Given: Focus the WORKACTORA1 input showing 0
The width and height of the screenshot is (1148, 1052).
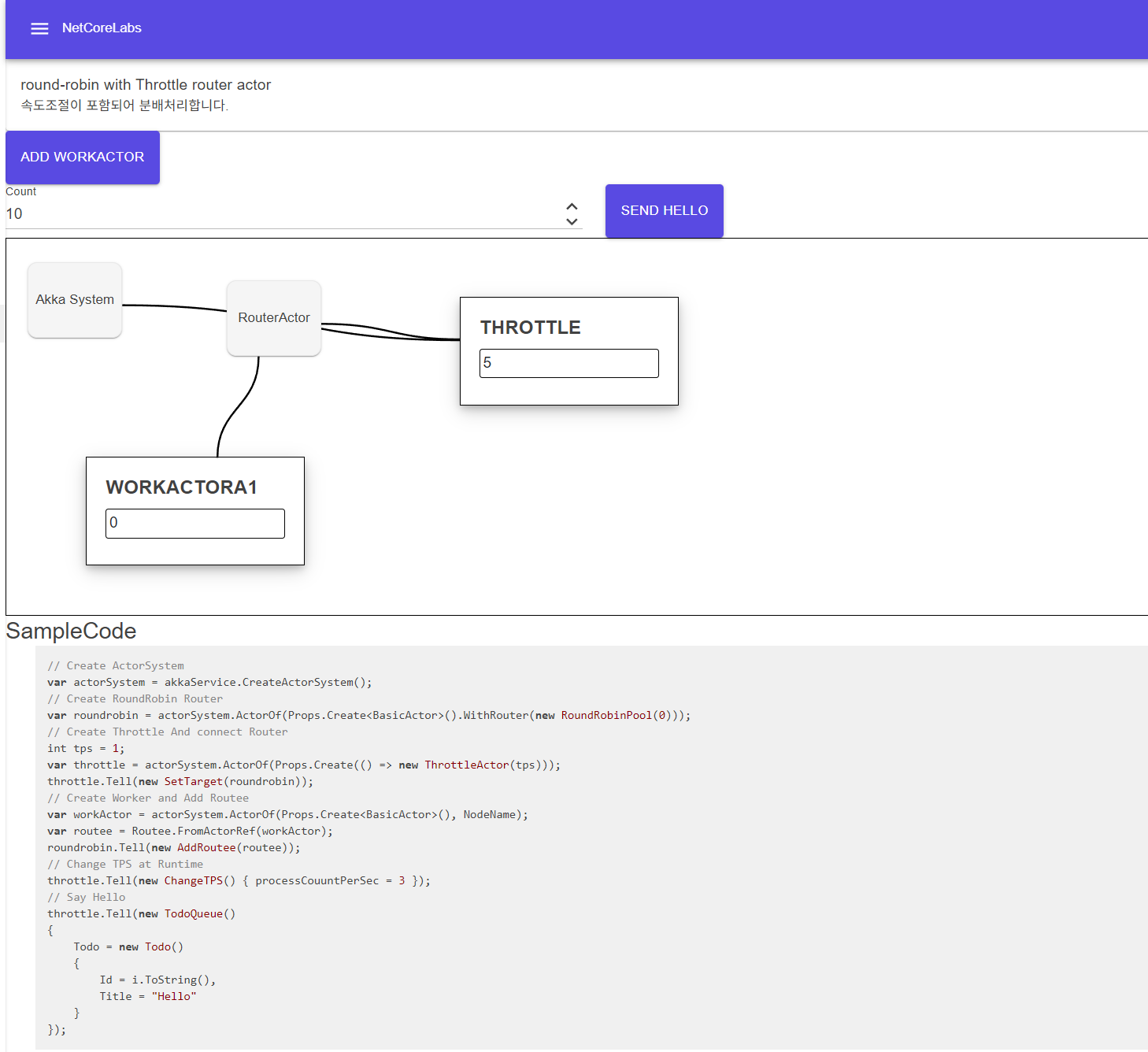Looking at the screenshot, I should [194, 523].
